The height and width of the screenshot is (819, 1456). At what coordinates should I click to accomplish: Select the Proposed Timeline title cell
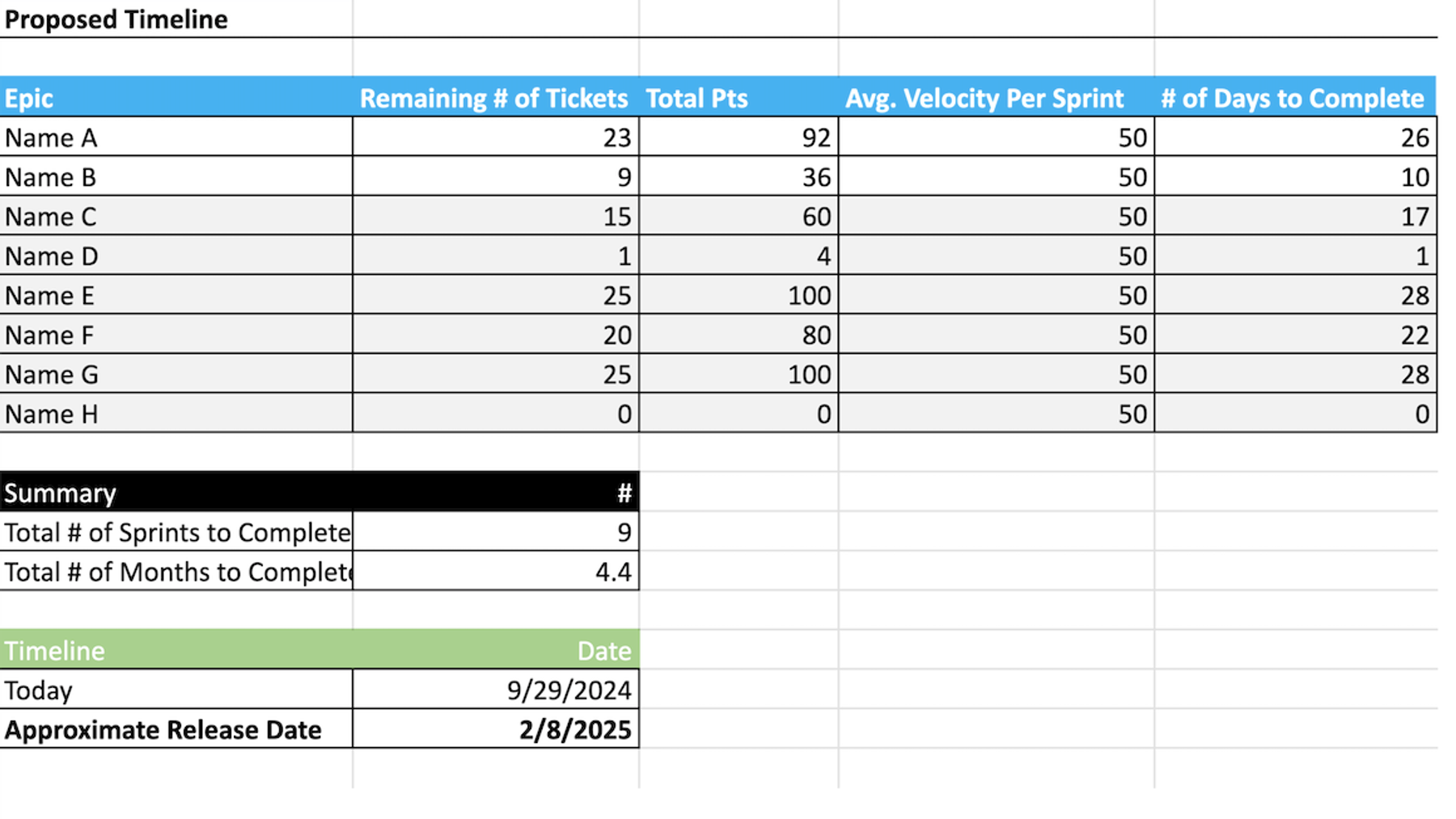[176, 19]
